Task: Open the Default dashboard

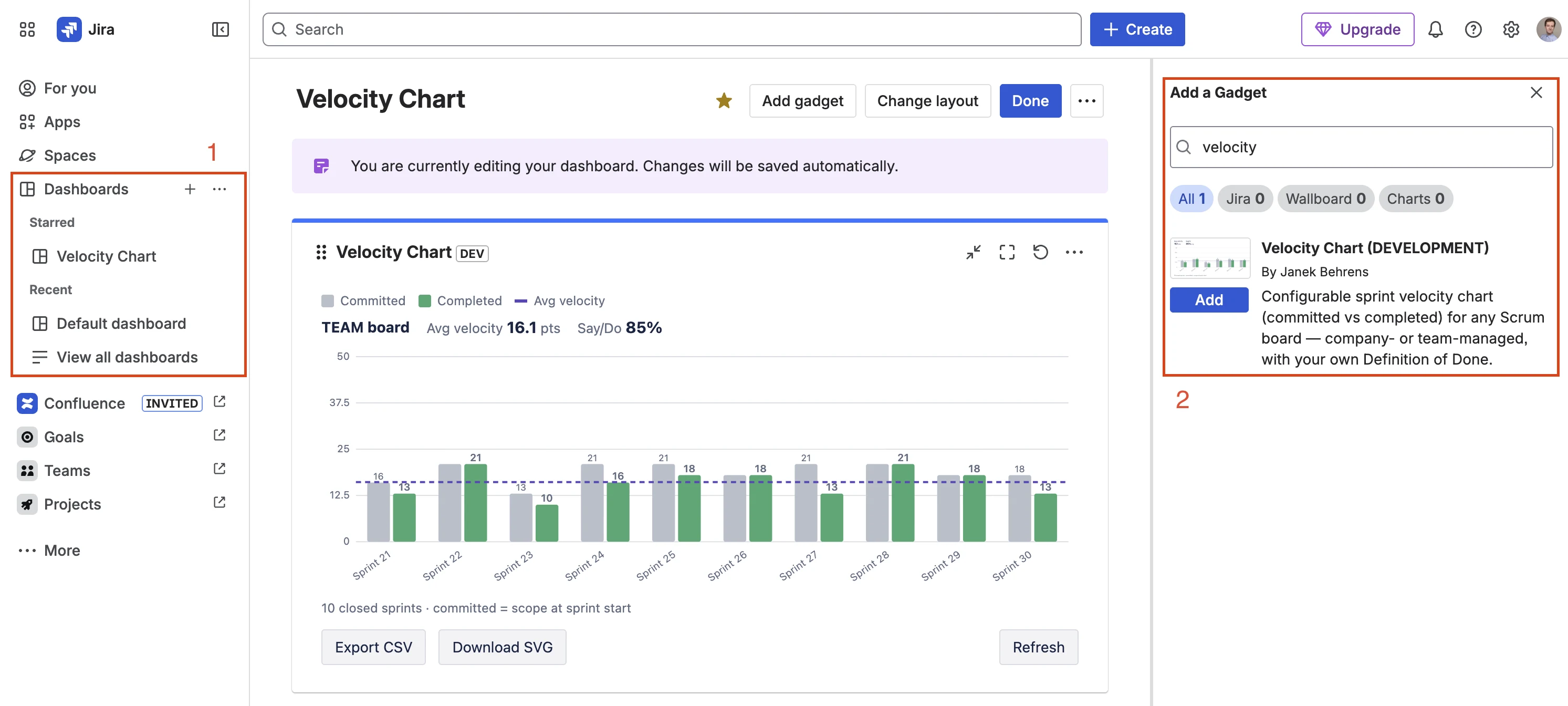Action: pyautogui.click(x=121, y=324)
